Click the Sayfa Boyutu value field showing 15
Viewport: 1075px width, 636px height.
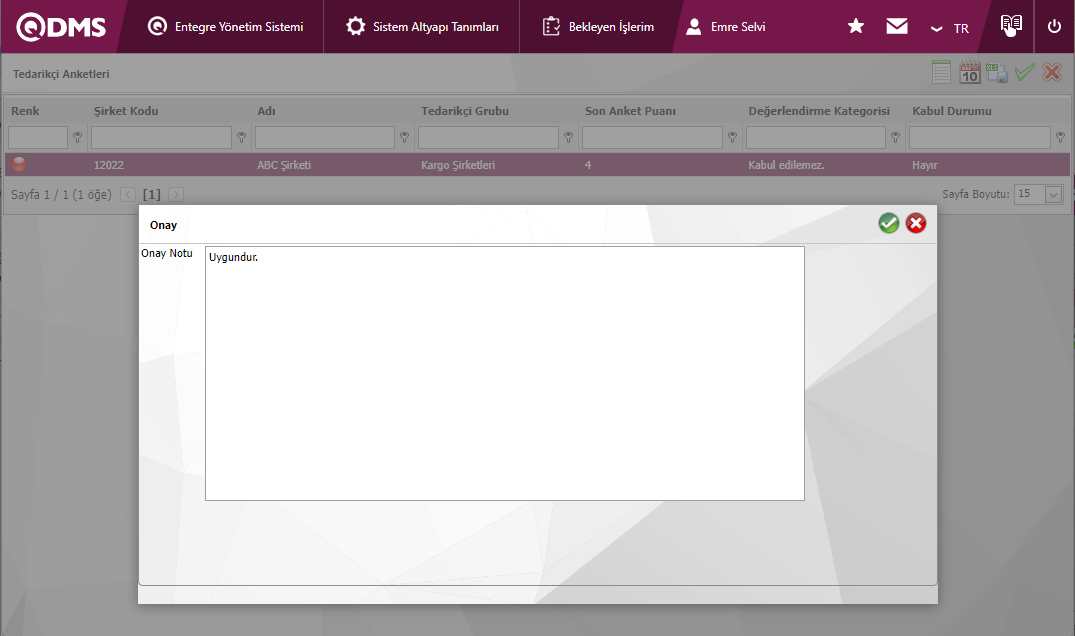1030,195
